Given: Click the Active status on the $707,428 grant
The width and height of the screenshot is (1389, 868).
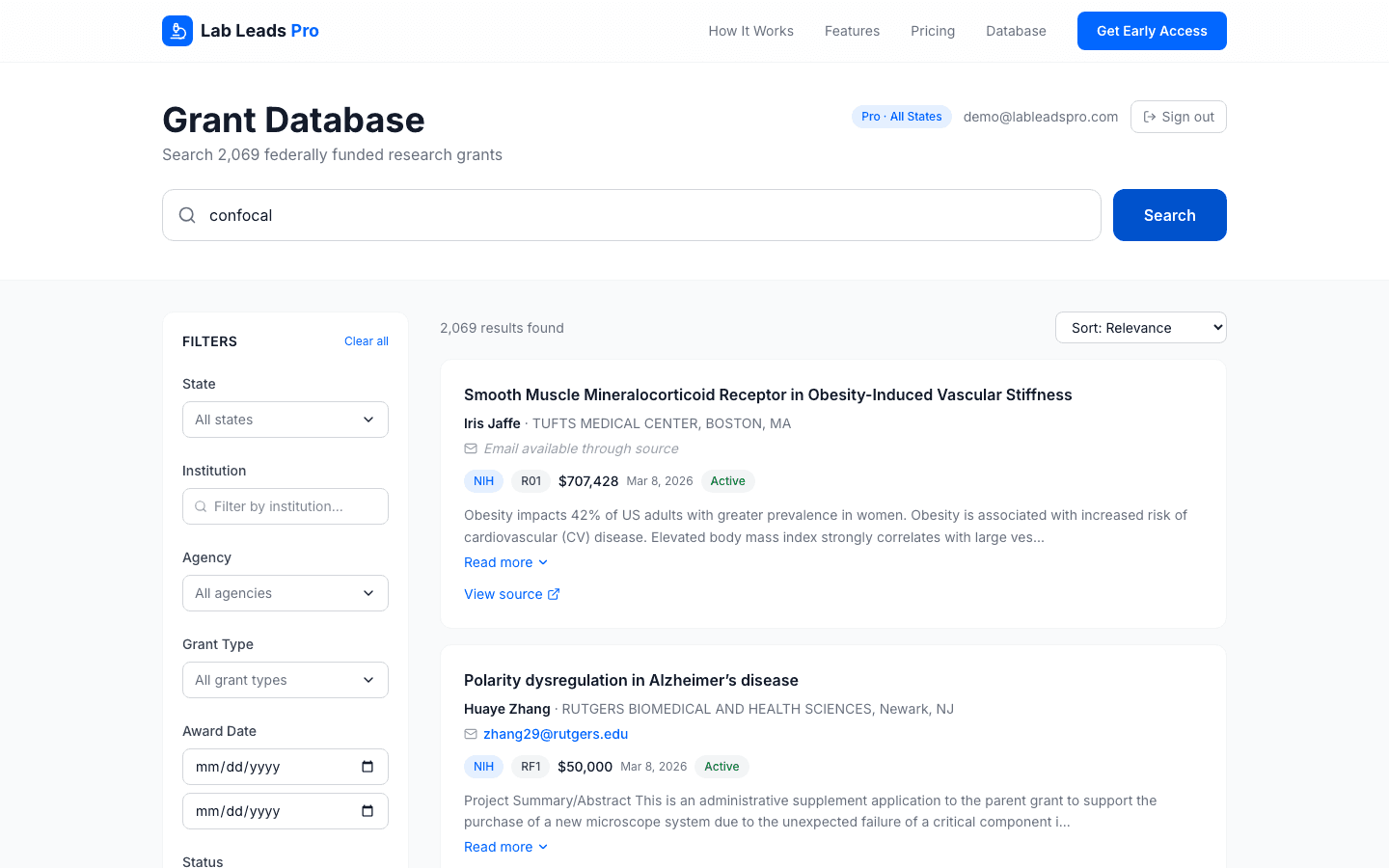Looking at the screenshot, I should pyautogui.click(x=728, y=481).
